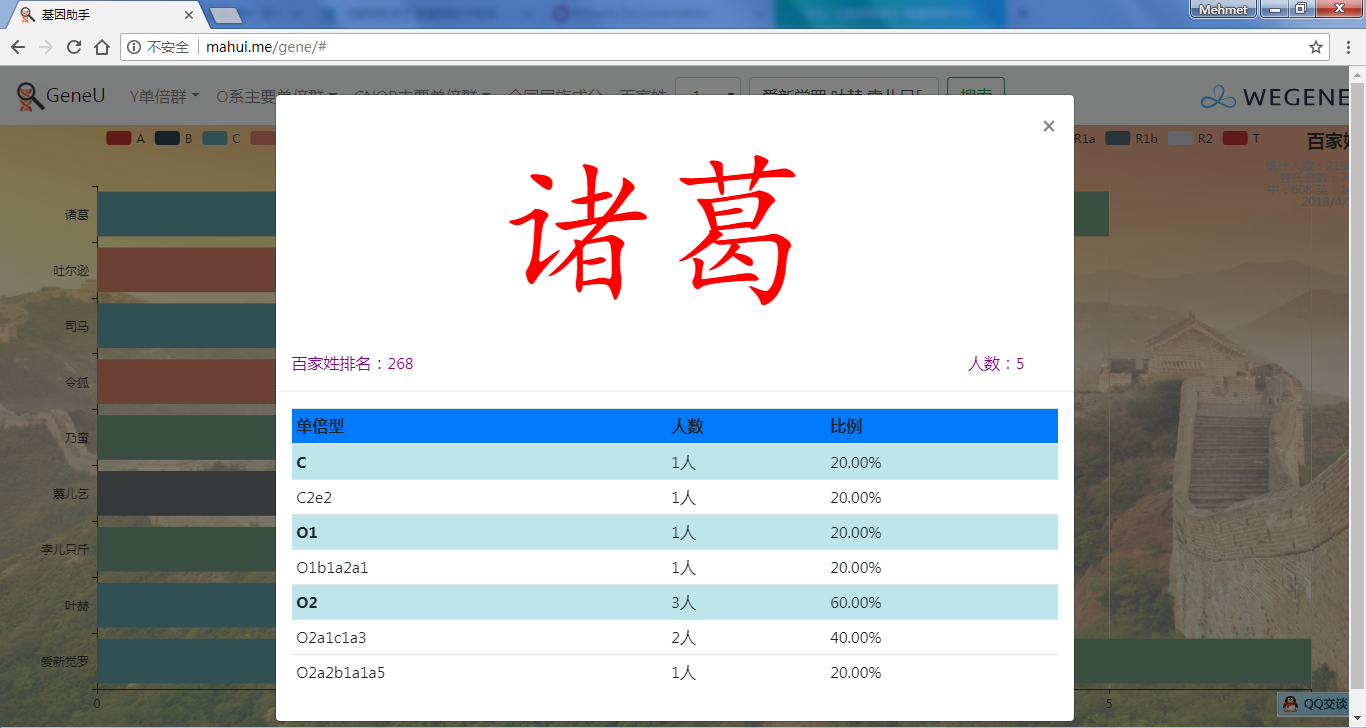Viewport: 1366px width, 728px height.
Task: Click the address bar showing mahui.me/gene
Action: 700,47
